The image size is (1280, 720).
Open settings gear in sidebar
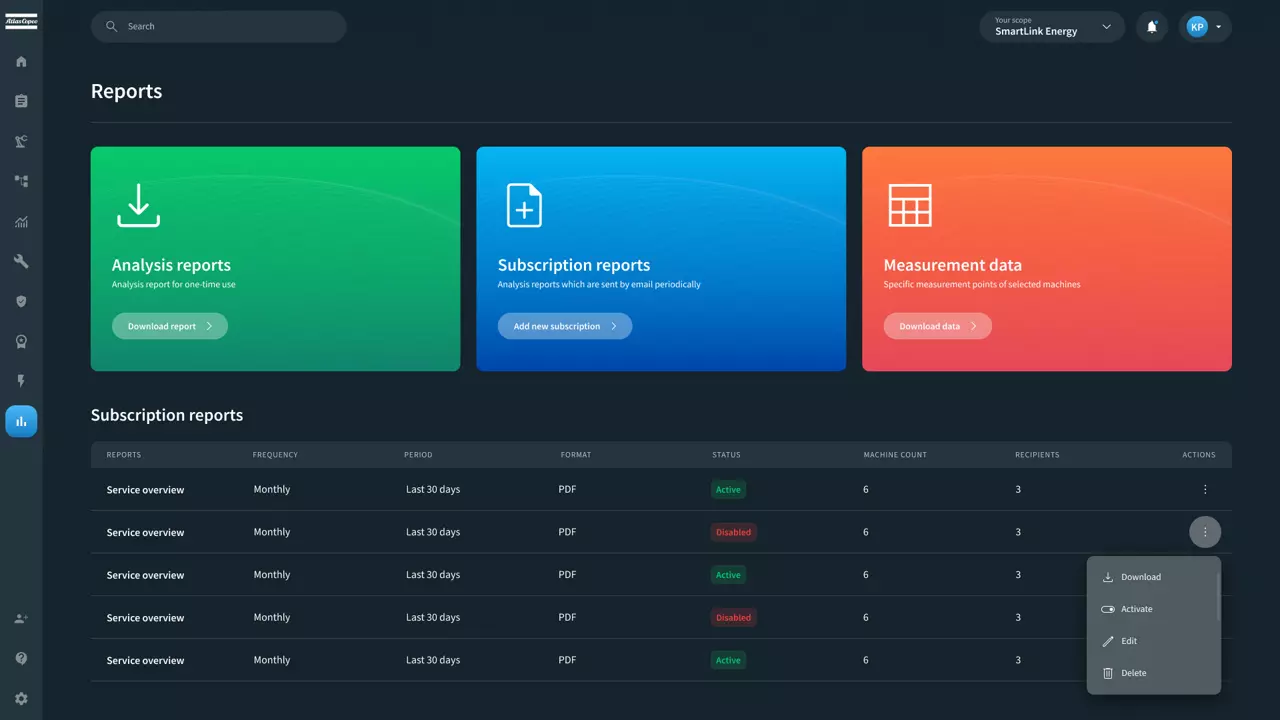coord(21,699)
